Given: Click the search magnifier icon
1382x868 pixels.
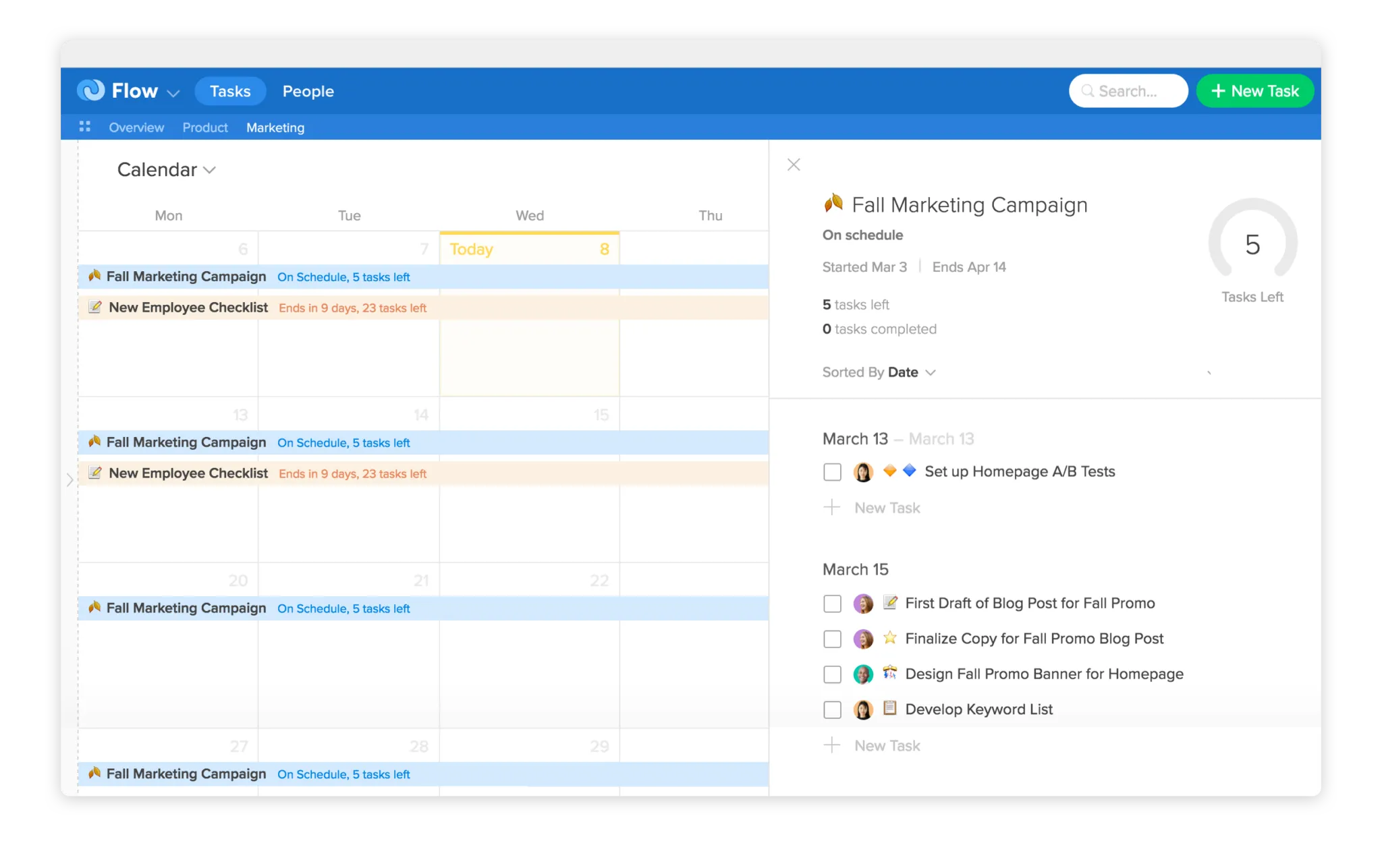Looking at the screenshot, I should [1088, 90].
